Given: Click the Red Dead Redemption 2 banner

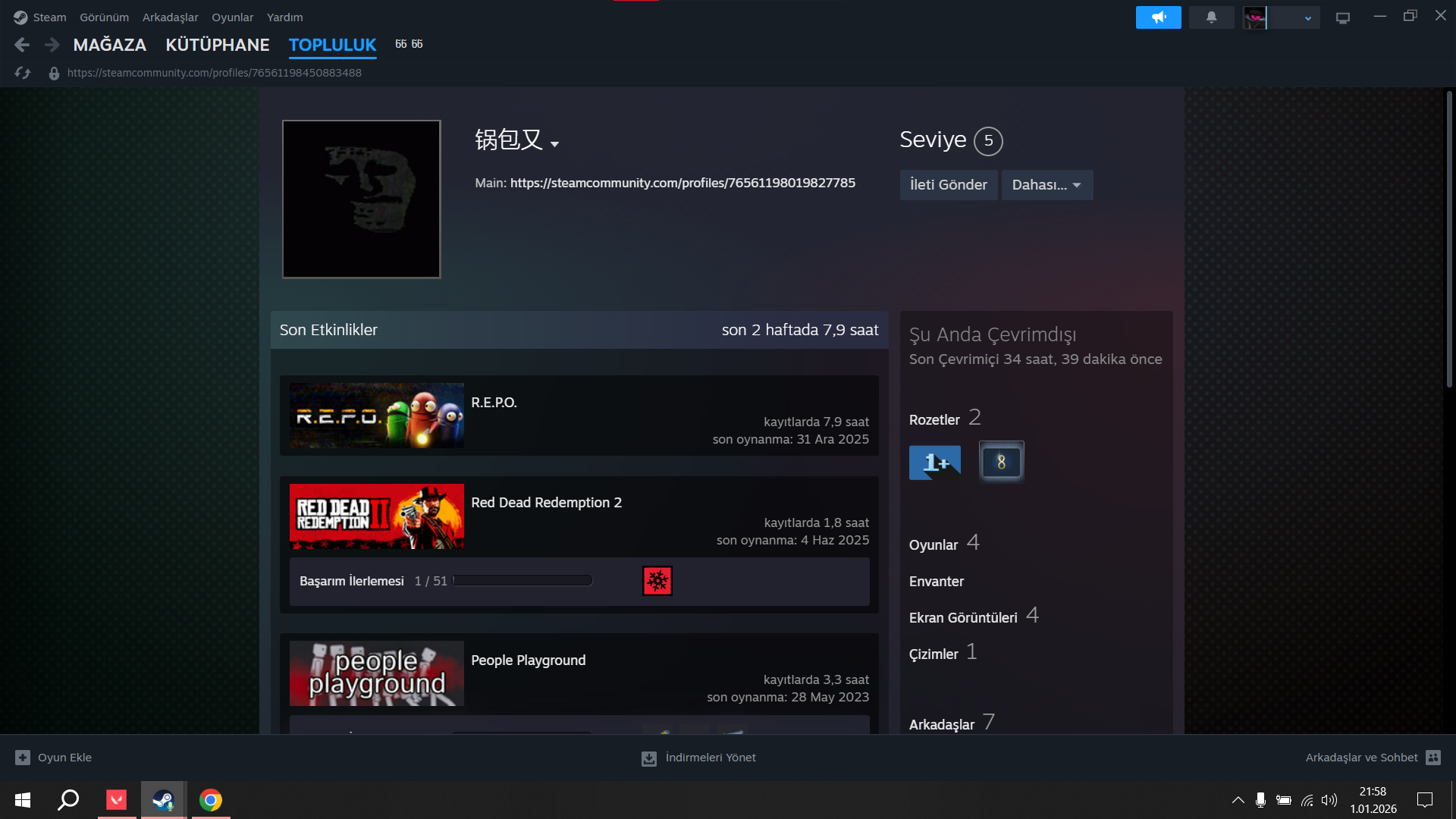Looking at the screenshot, I should (377, 516).
